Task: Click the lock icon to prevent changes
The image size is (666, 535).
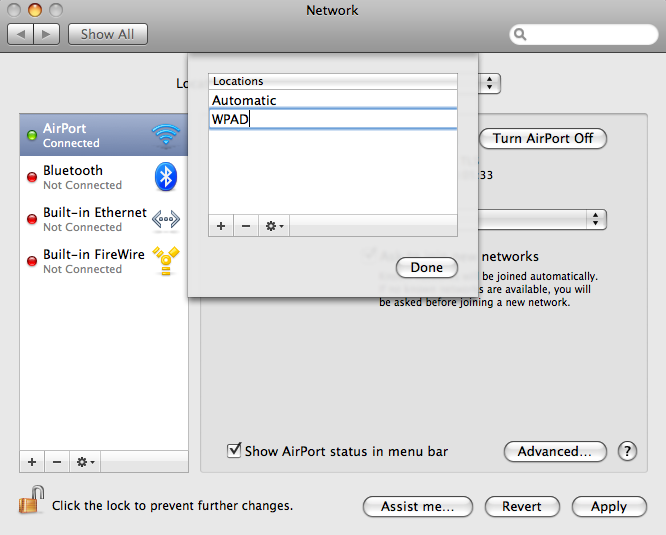Action: point(31,500)
